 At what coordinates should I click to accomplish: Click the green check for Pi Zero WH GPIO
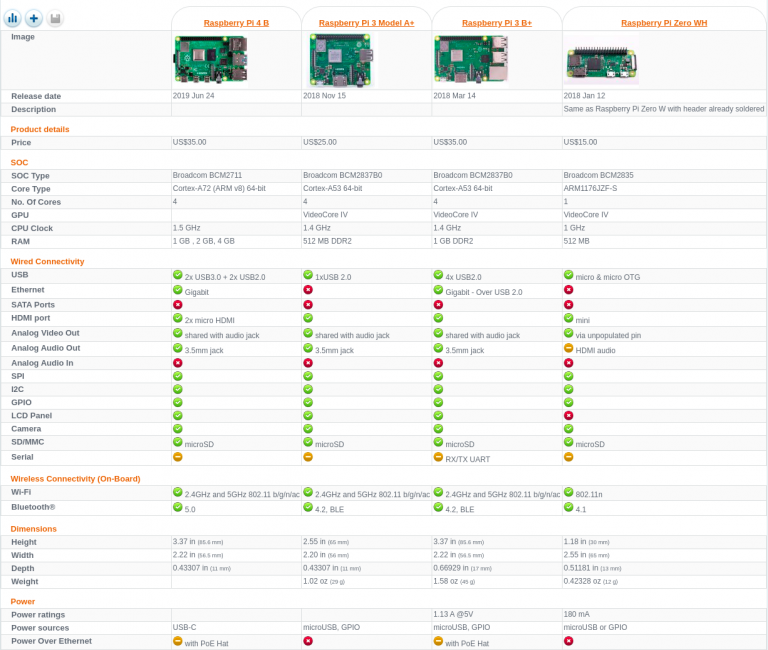(569, 403)
